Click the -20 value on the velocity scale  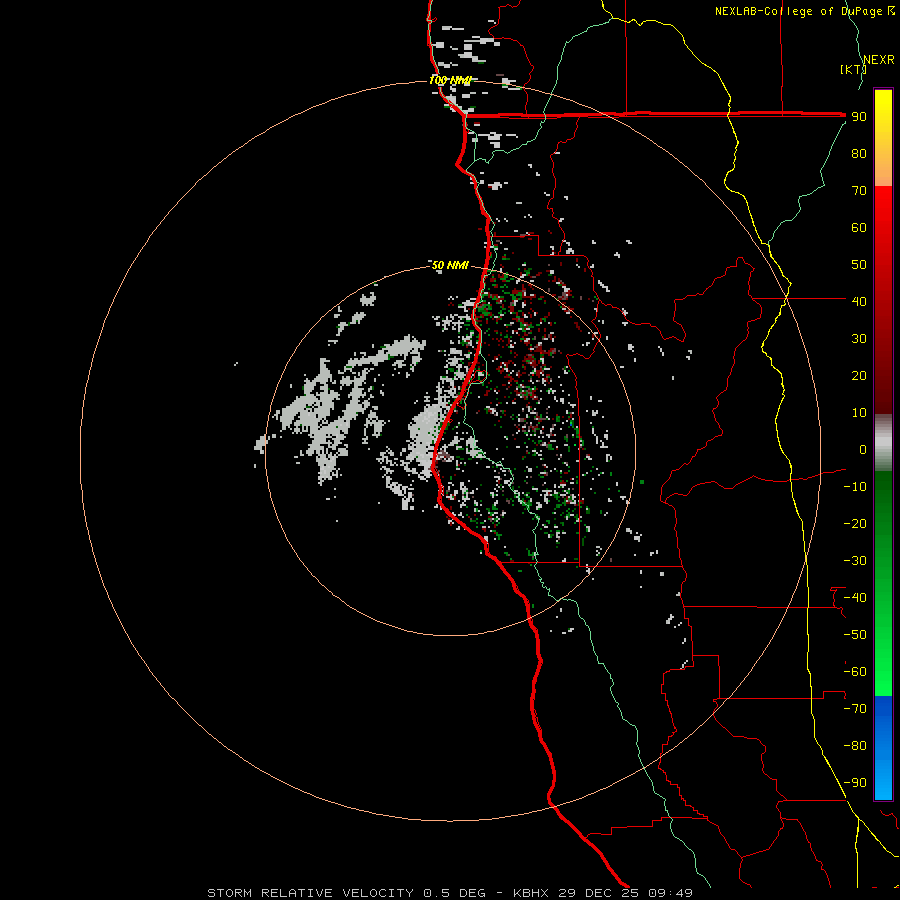[x=855, y=523]
